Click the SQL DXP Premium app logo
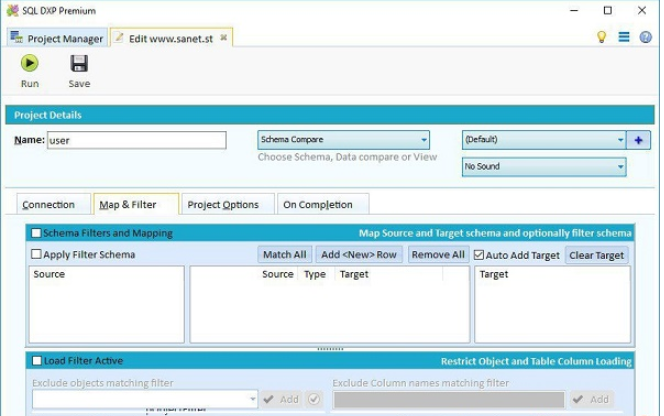 (12, 10)
